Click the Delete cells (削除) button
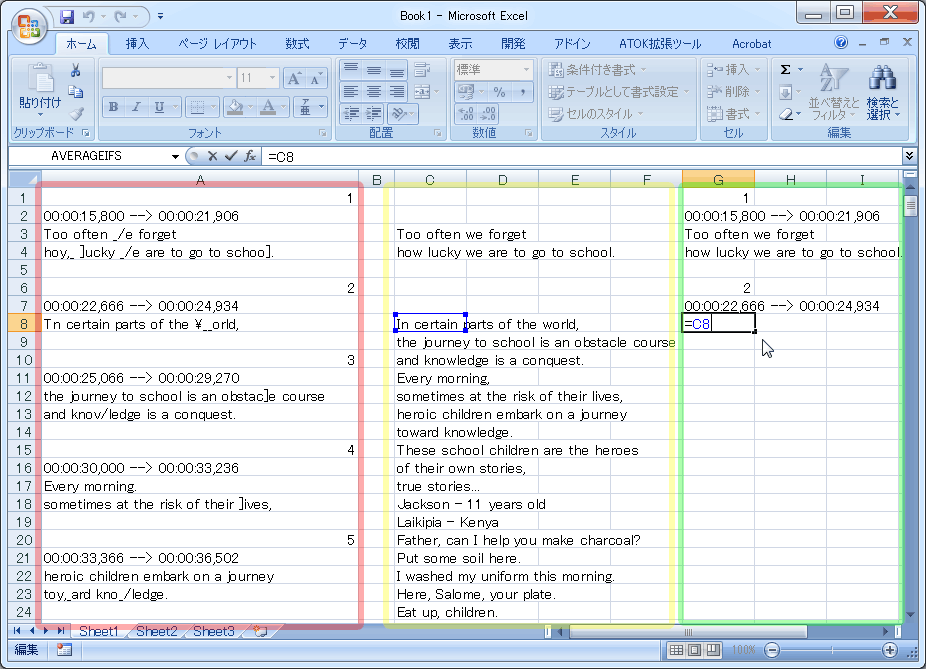926x669 pixels. (x=734, y=92)
